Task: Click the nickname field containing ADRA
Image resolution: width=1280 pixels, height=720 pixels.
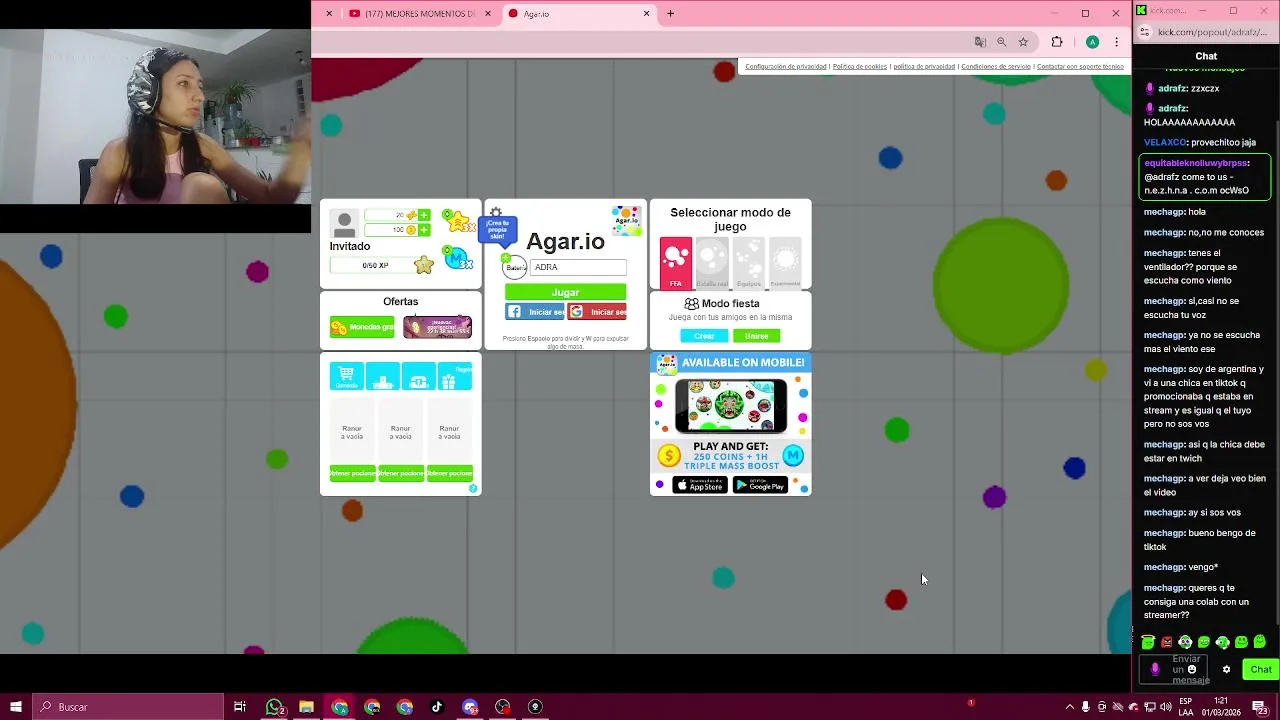Action: [x=578, y=267]
